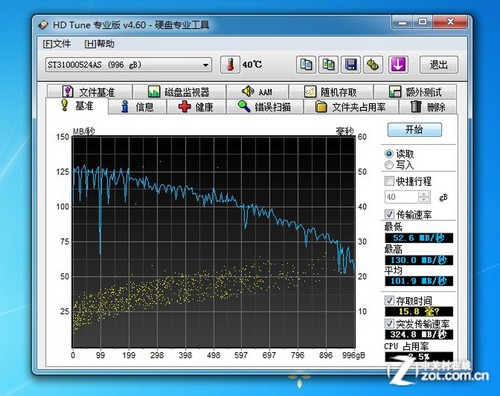Click the benchmark graph area

[x=214, y=242]
